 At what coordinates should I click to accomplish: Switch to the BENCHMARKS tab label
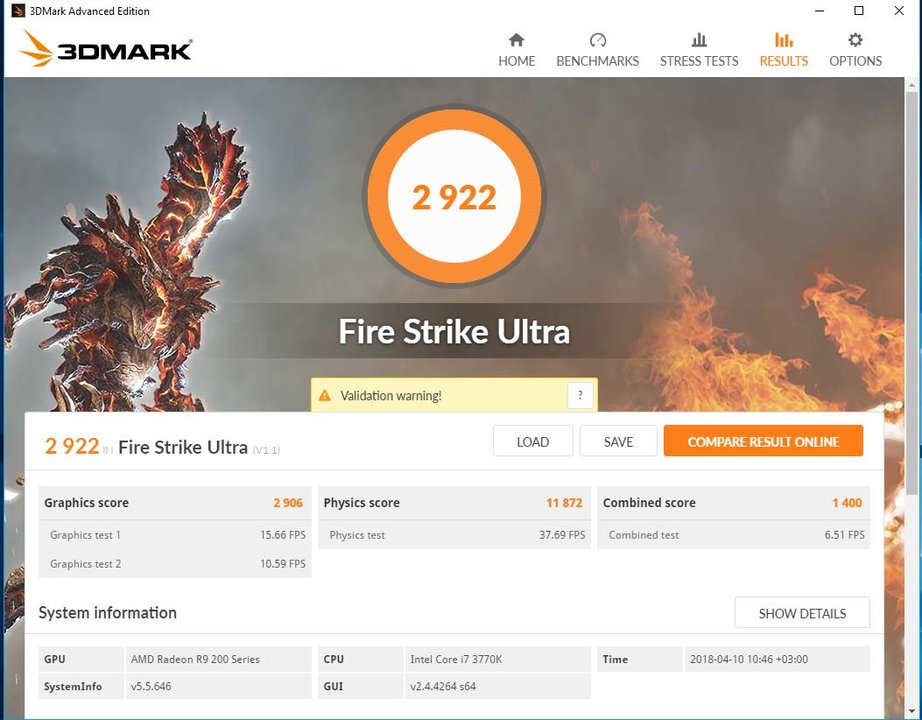597,61
